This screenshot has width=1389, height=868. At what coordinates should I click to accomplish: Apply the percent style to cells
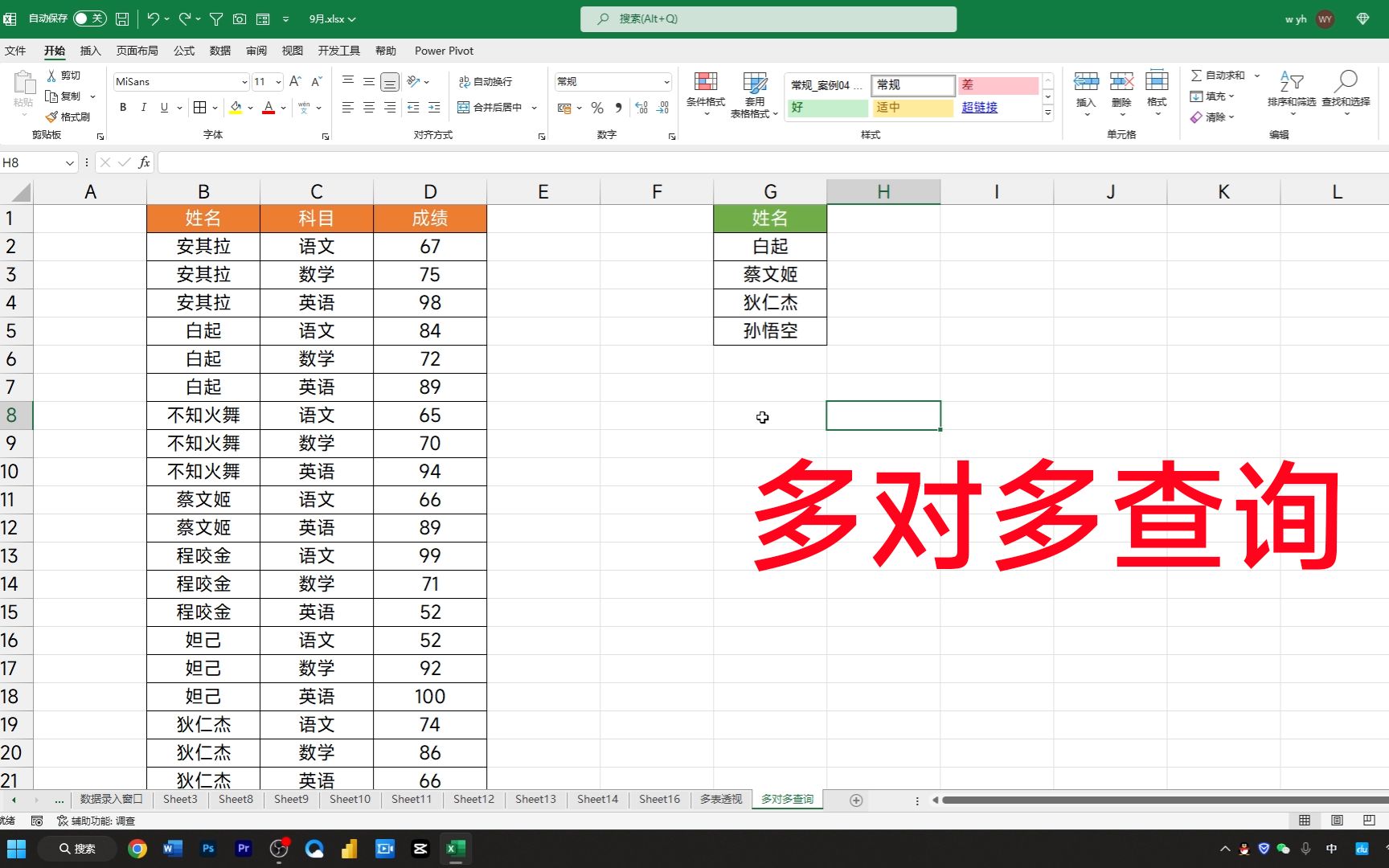(x=597, y=107)
